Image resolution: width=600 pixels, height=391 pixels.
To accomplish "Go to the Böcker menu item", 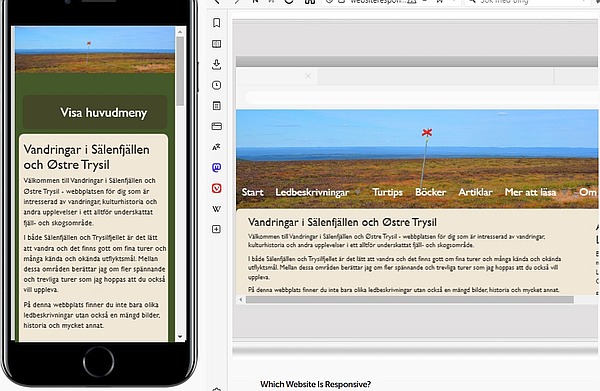I will click(x=430, y=192).
